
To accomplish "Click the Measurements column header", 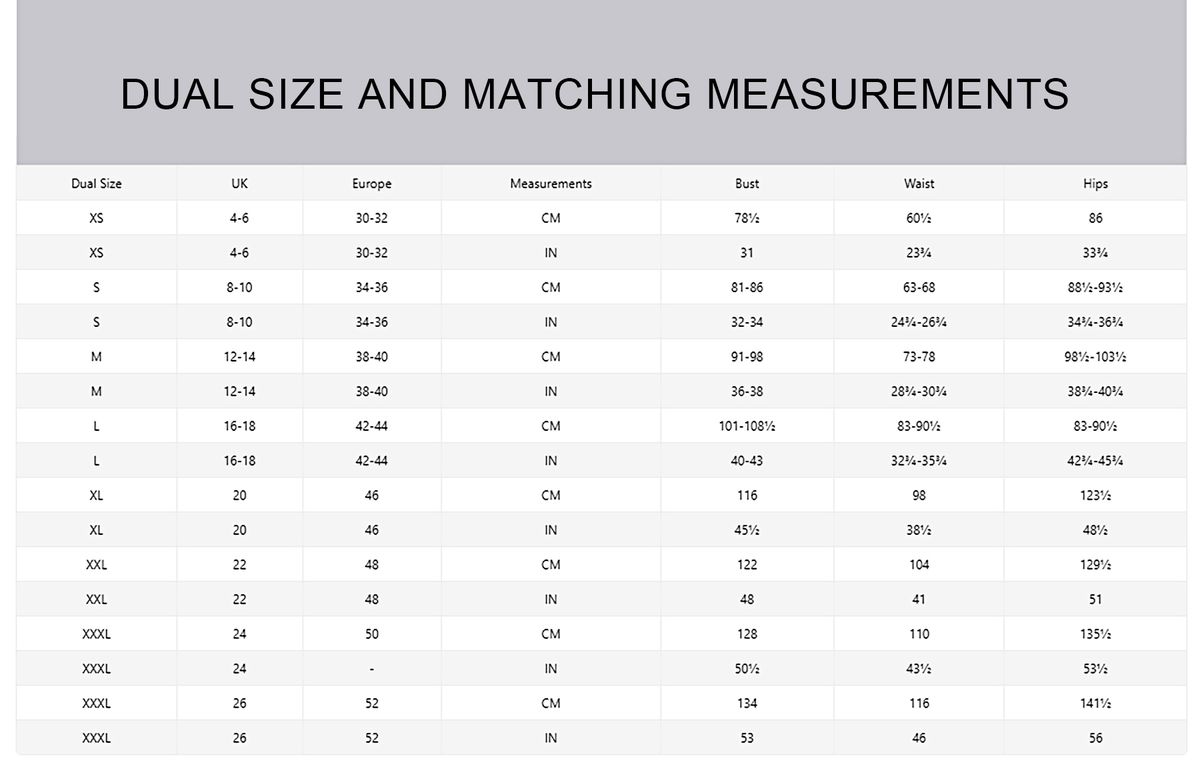I will [550, 184].
